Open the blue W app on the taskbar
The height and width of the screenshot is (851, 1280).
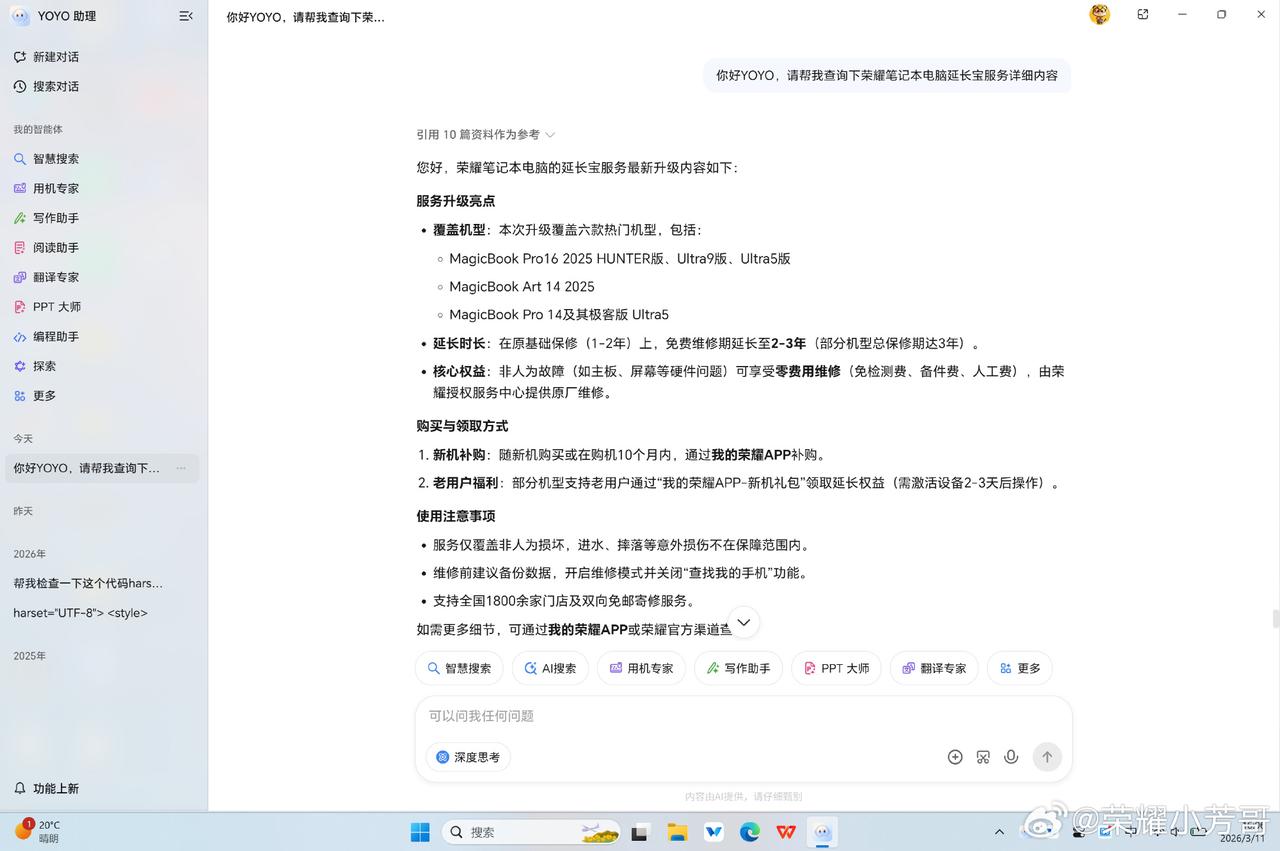[x=714, y=832]
